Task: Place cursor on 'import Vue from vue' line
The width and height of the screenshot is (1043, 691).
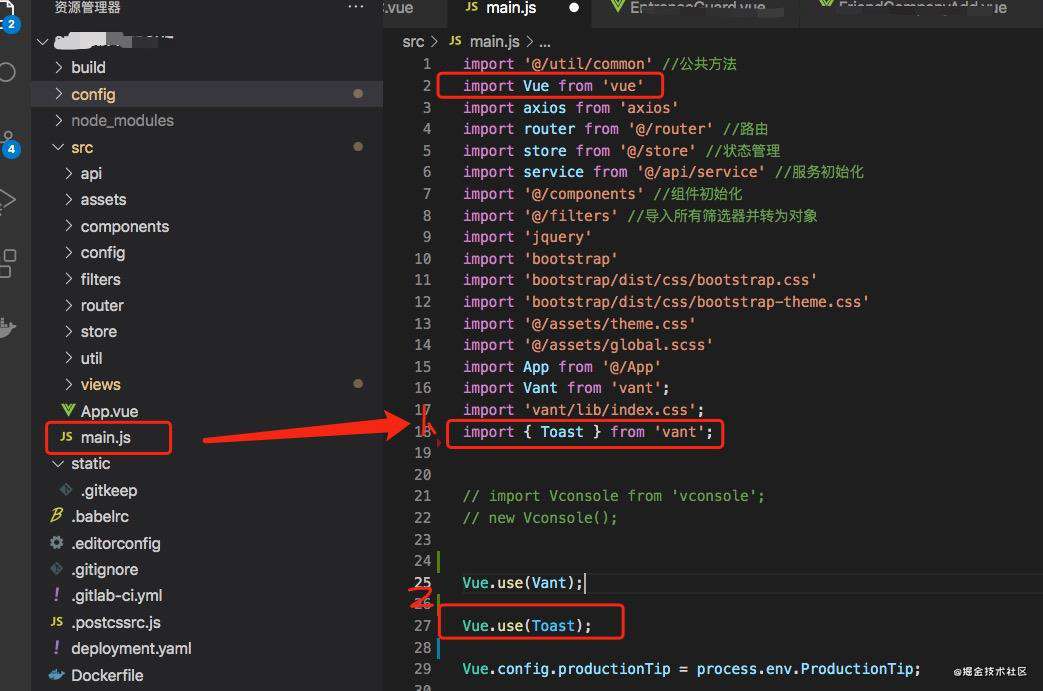Action: (x=553, y=86)
